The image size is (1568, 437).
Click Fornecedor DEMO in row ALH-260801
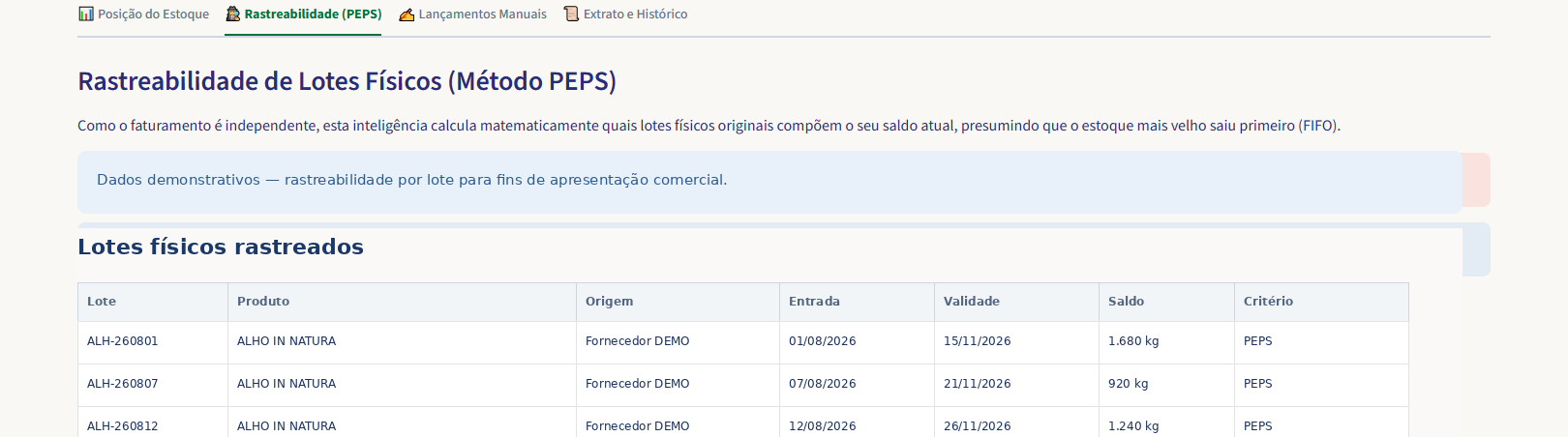(638, 341)
